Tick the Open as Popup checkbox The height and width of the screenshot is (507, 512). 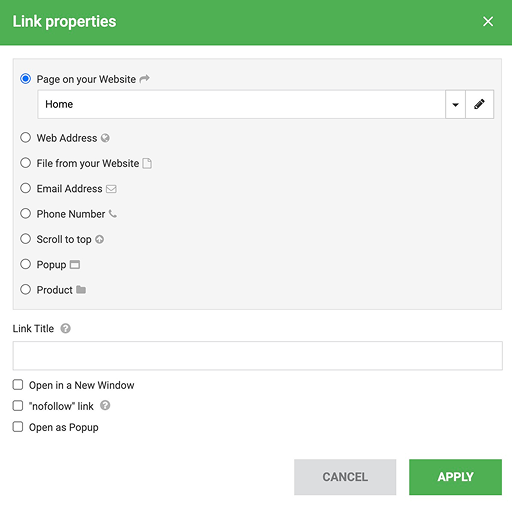(x=18, y=427)
